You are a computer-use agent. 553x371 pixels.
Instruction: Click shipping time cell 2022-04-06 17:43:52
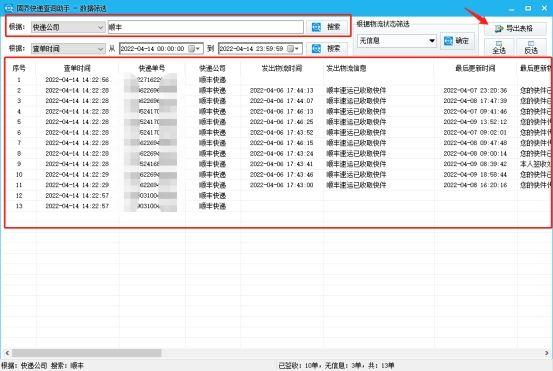tap(281, 132)
